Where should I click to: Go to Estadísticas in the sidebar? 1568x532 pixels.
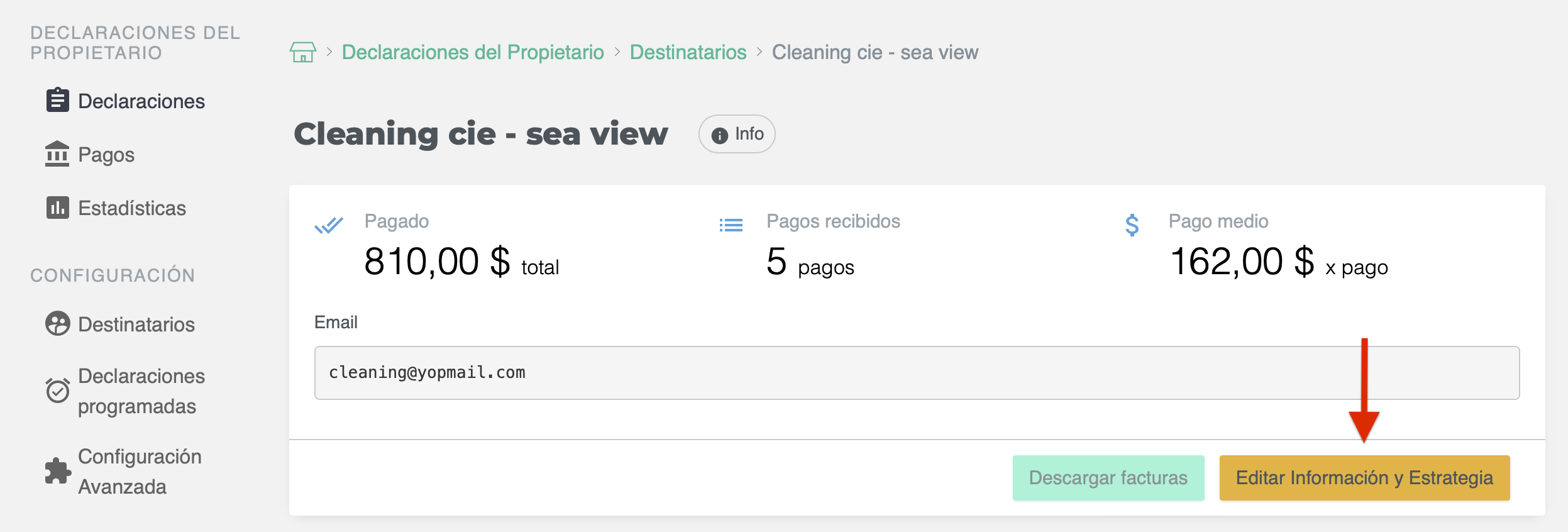[x=131, y=208]
